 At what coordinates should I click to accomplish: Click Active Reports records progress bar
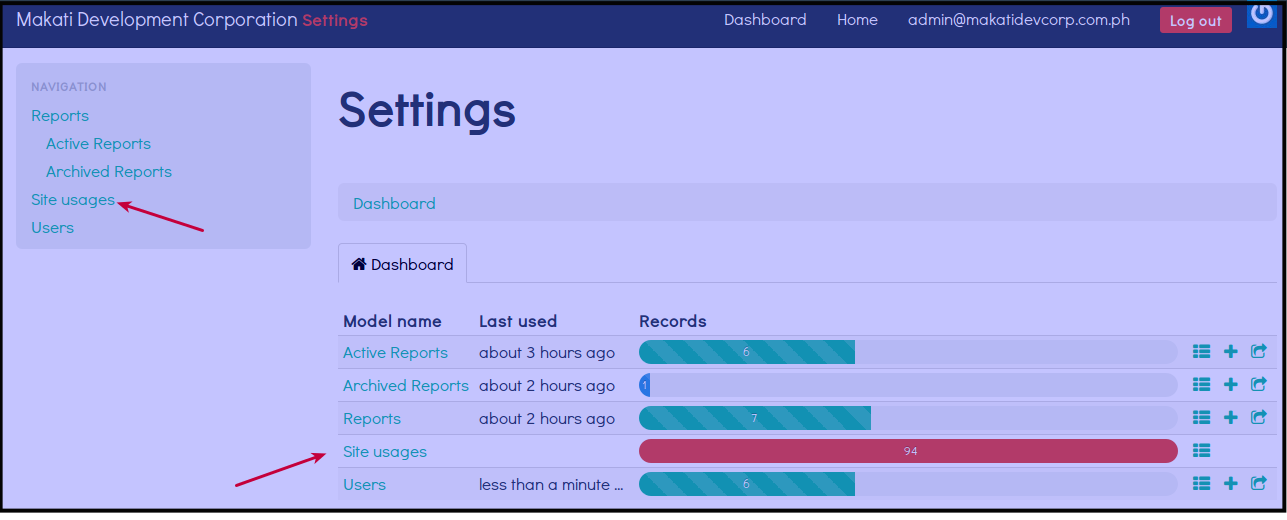click(908, 352)
